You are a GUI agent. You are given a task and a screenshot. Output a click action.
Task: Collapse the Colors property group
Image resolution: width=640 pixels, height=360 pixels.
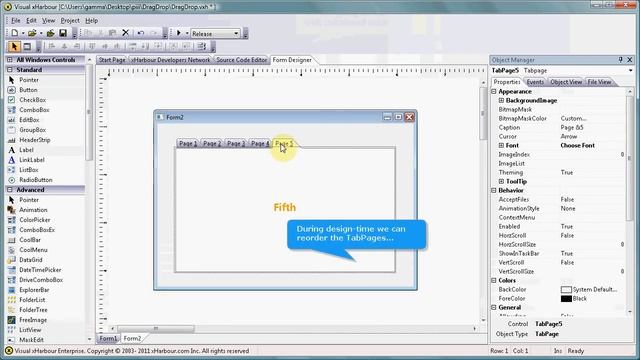pos(494,280)
